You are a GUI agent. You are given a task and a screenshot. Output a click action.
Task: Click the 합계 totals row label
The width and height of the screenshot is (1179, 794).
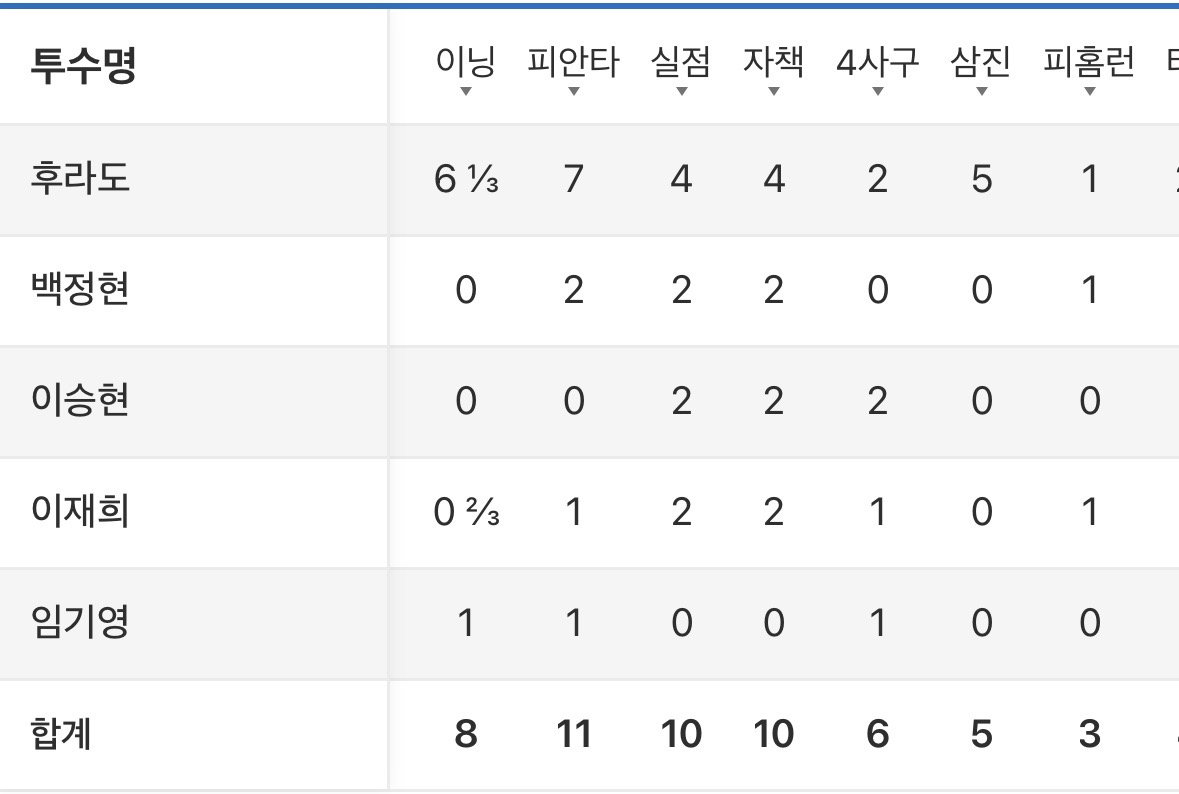coord(61,734)
